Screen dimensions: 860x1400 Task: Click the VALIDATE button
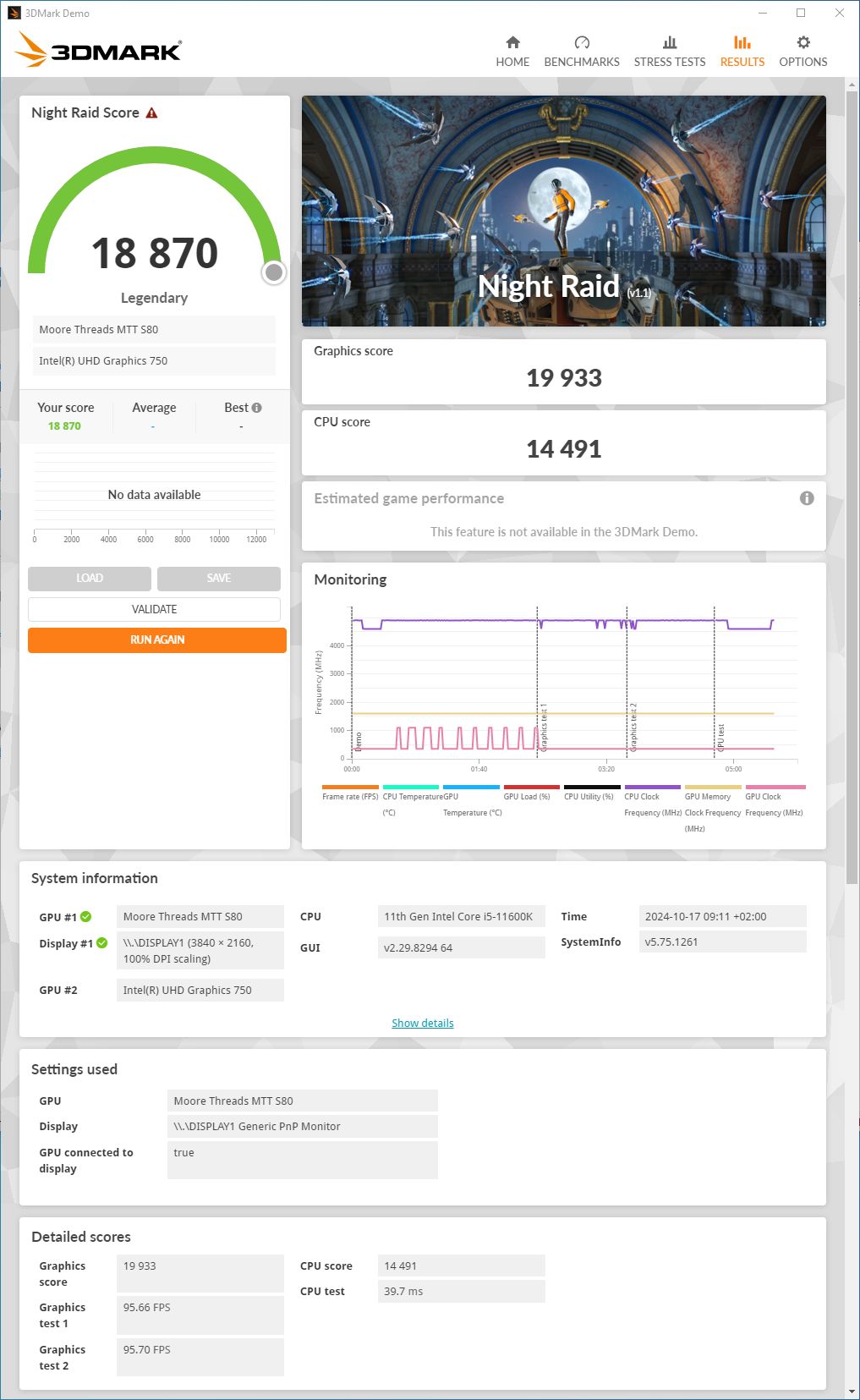pyautogui.click(x=154, y=609)
